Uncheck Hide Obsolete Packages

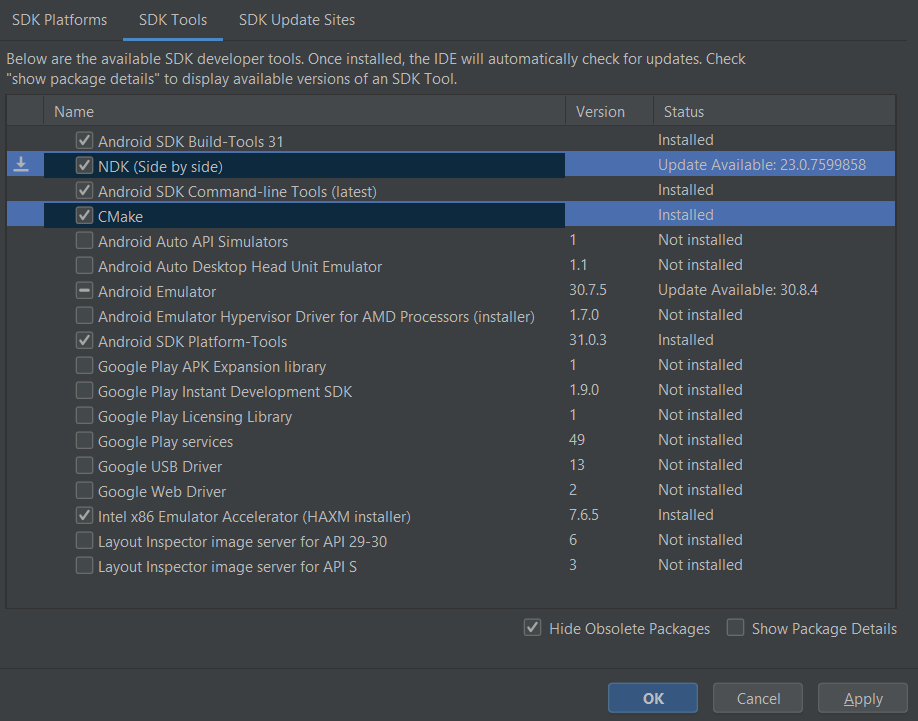tap(533, 628)
